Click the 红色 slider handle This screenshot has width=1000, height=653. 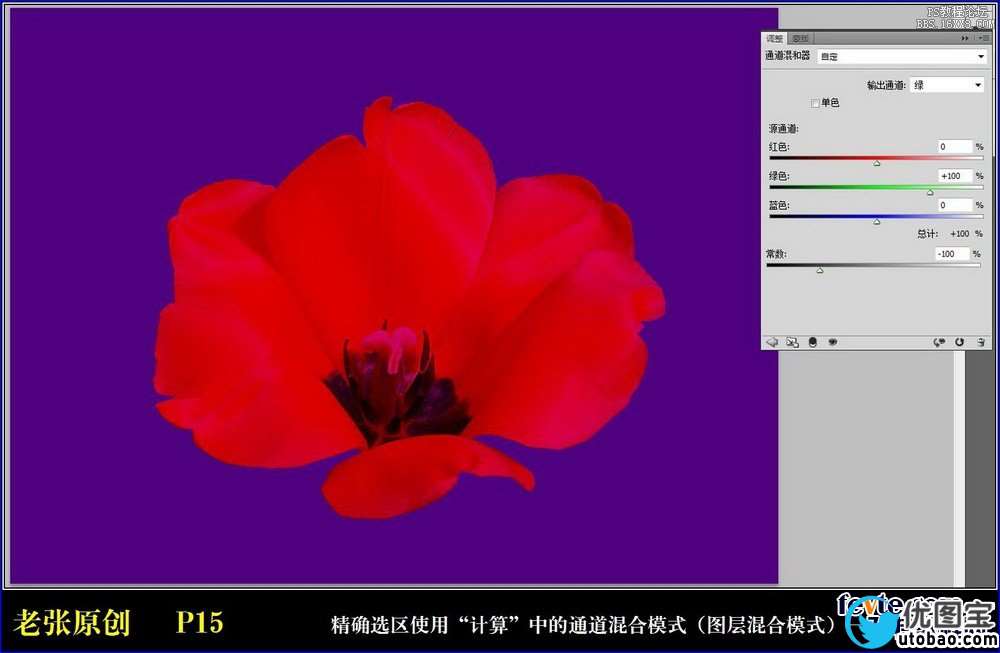877,164
